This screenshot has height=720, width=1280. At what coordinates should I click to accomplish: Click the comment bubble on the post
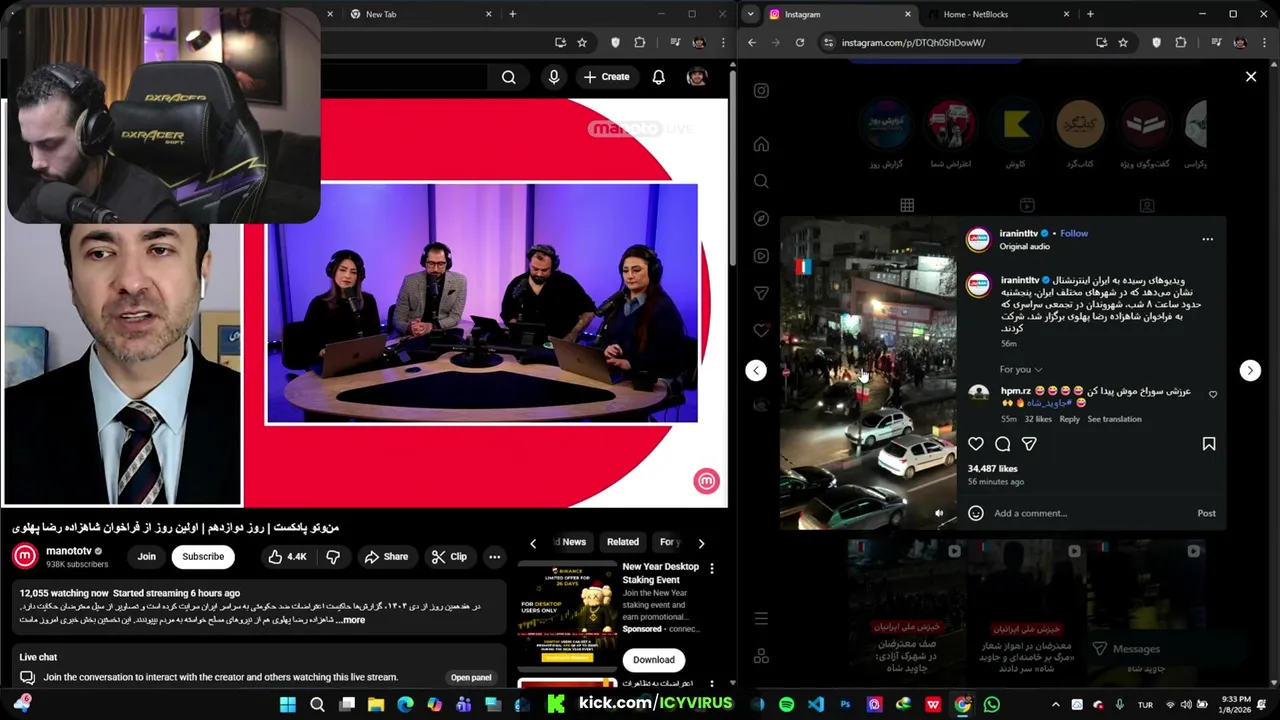1002,444
